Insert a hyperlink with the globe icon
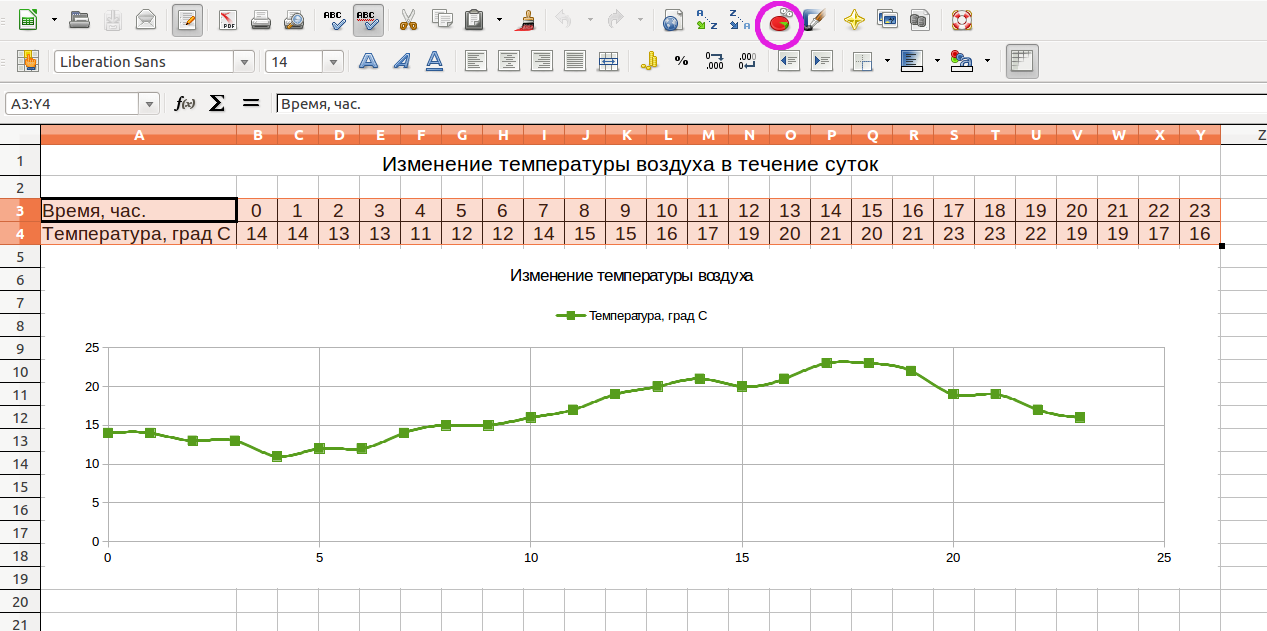This screenshot has width=1267, height=631. pos(673,19)
